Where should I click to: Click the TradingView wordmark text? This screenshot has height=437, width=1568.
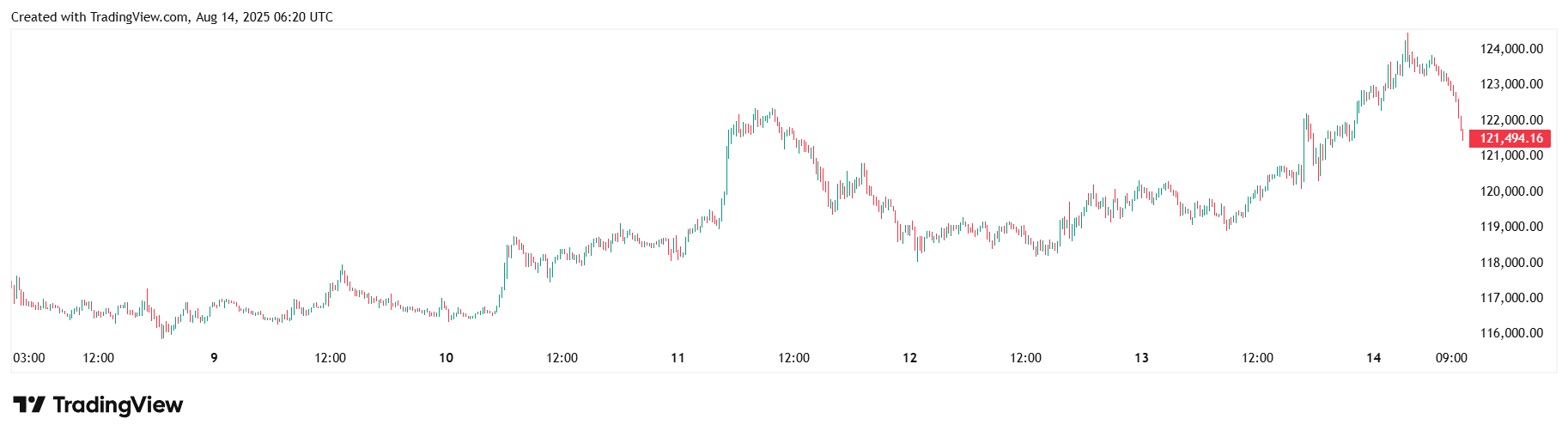[x=118, y=404]
